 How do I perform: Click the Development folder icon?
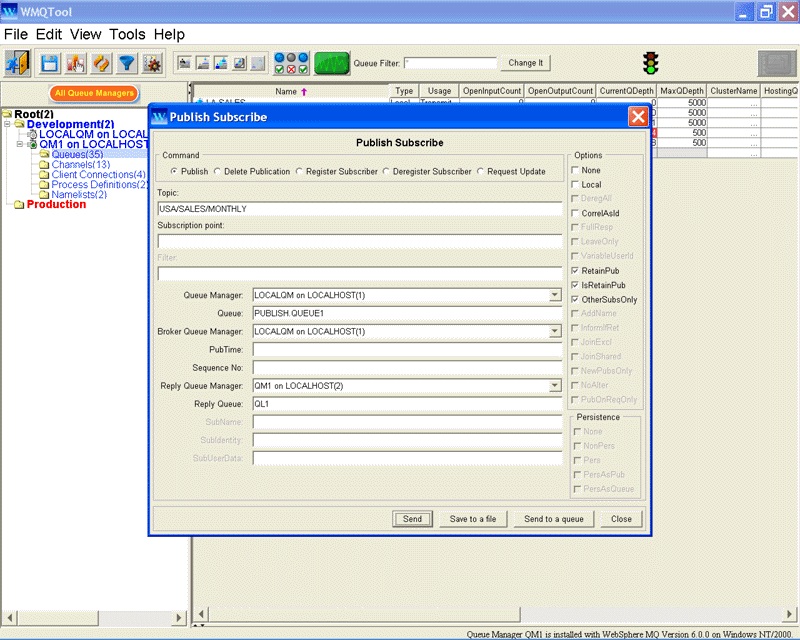[x=20, y=124]
